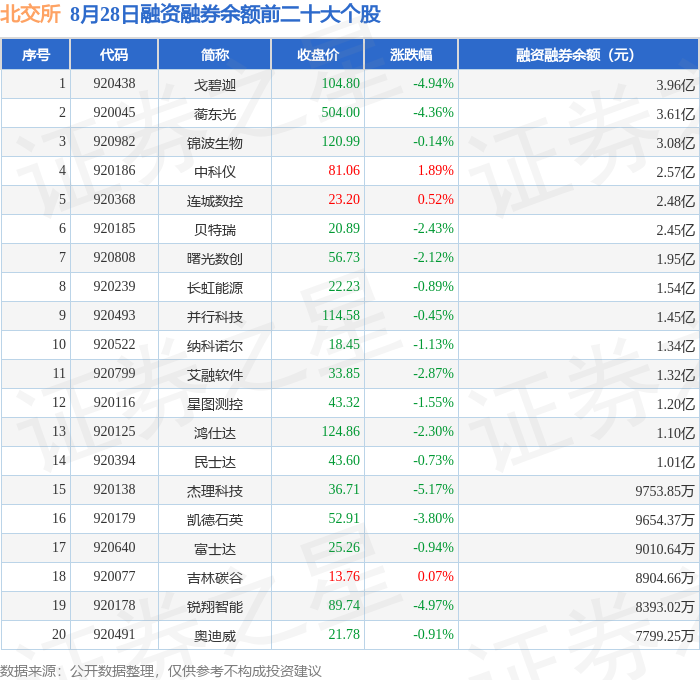Click stock name 戈碧迦
The height and width of the screenshot is (680, 700).
click(x=215, y=84)
